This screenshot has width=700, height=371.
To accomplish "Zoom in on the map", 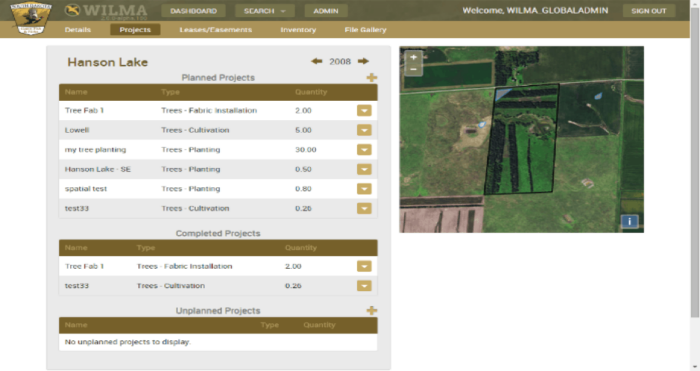I will [413, 57].
